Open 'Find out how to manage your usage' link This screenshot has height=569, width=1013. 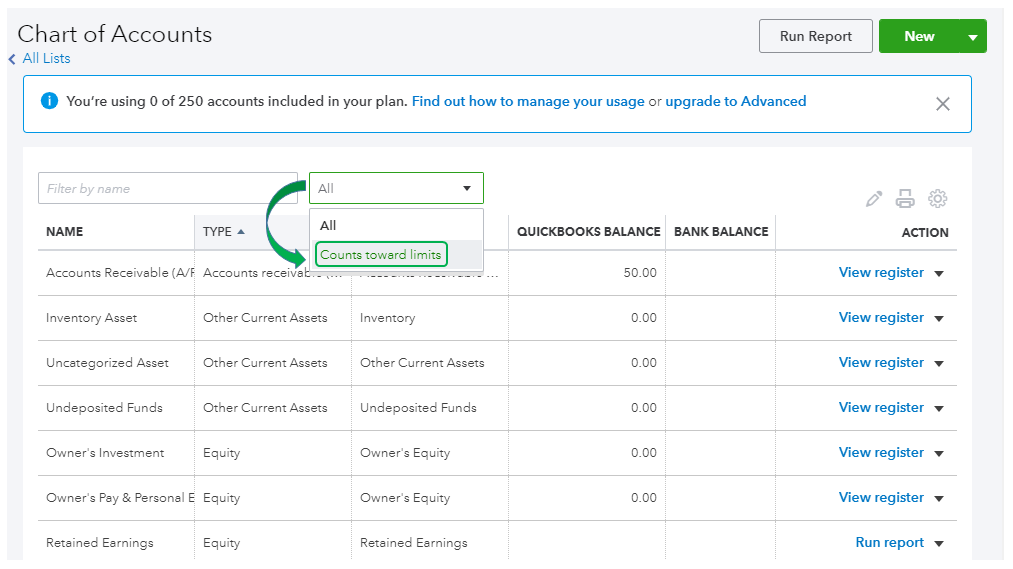tap(528, 101)
